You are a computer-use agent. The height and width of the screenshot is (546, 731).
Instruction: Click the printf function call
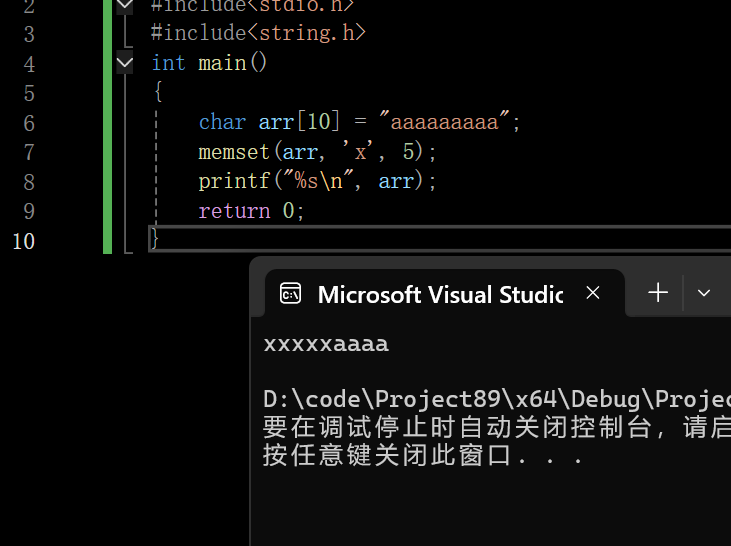click(x=234, y=181)
